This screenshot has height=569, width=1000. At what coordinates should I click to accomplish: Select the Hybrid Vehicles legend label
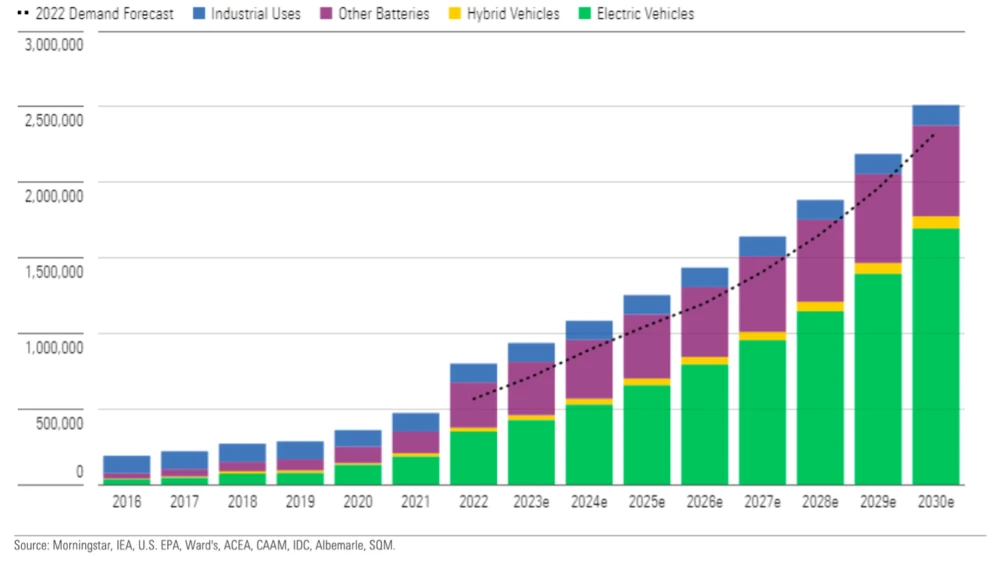pos(513,14)
